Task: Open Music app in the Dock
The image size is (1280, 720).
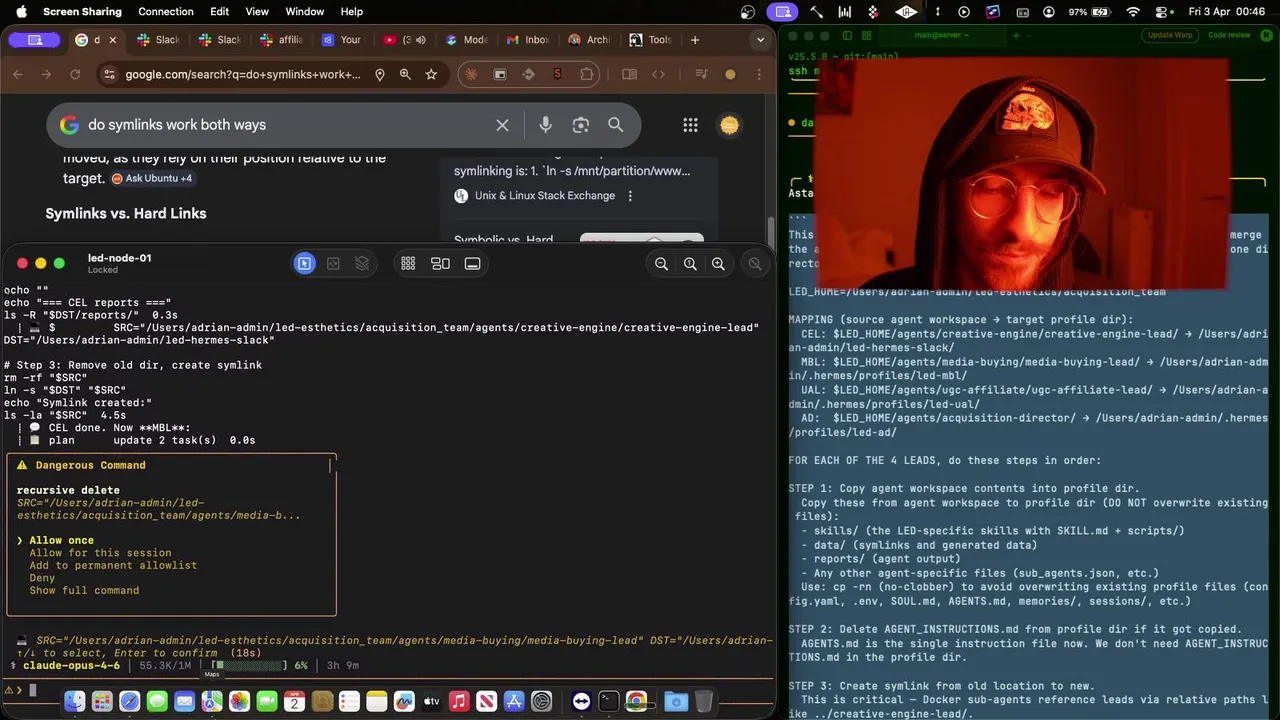Action: [x=459, y=702]
